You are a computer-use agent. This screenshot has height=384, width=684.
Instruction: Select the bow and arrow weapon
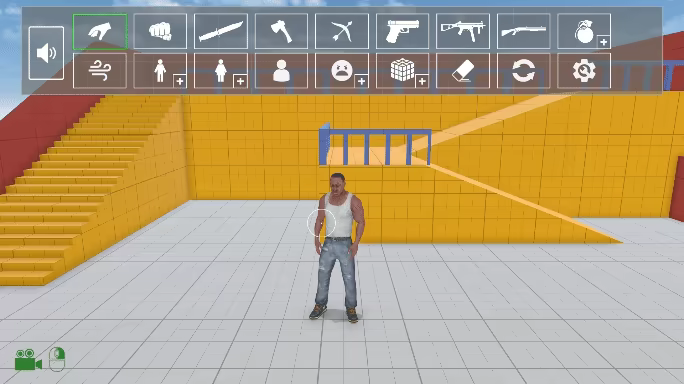click(x=342, y=31)
